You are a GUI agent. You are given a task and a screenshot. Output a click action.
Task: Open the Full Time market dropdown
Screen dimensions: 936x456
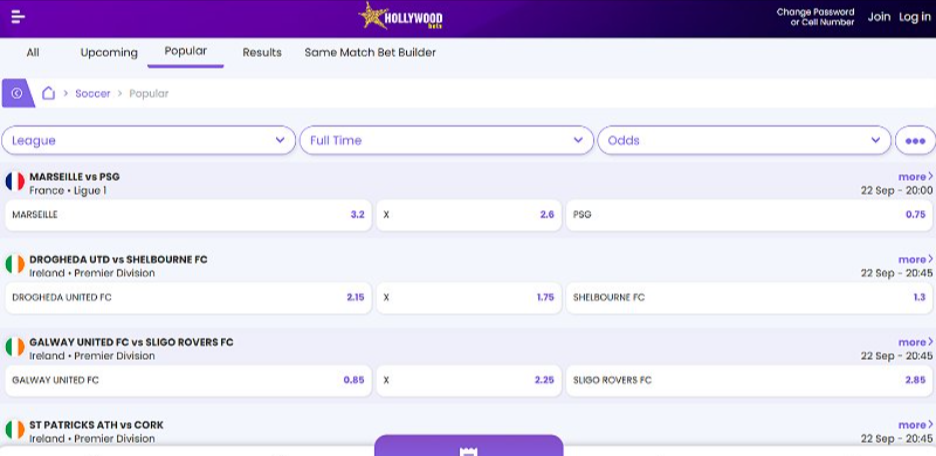446,141
